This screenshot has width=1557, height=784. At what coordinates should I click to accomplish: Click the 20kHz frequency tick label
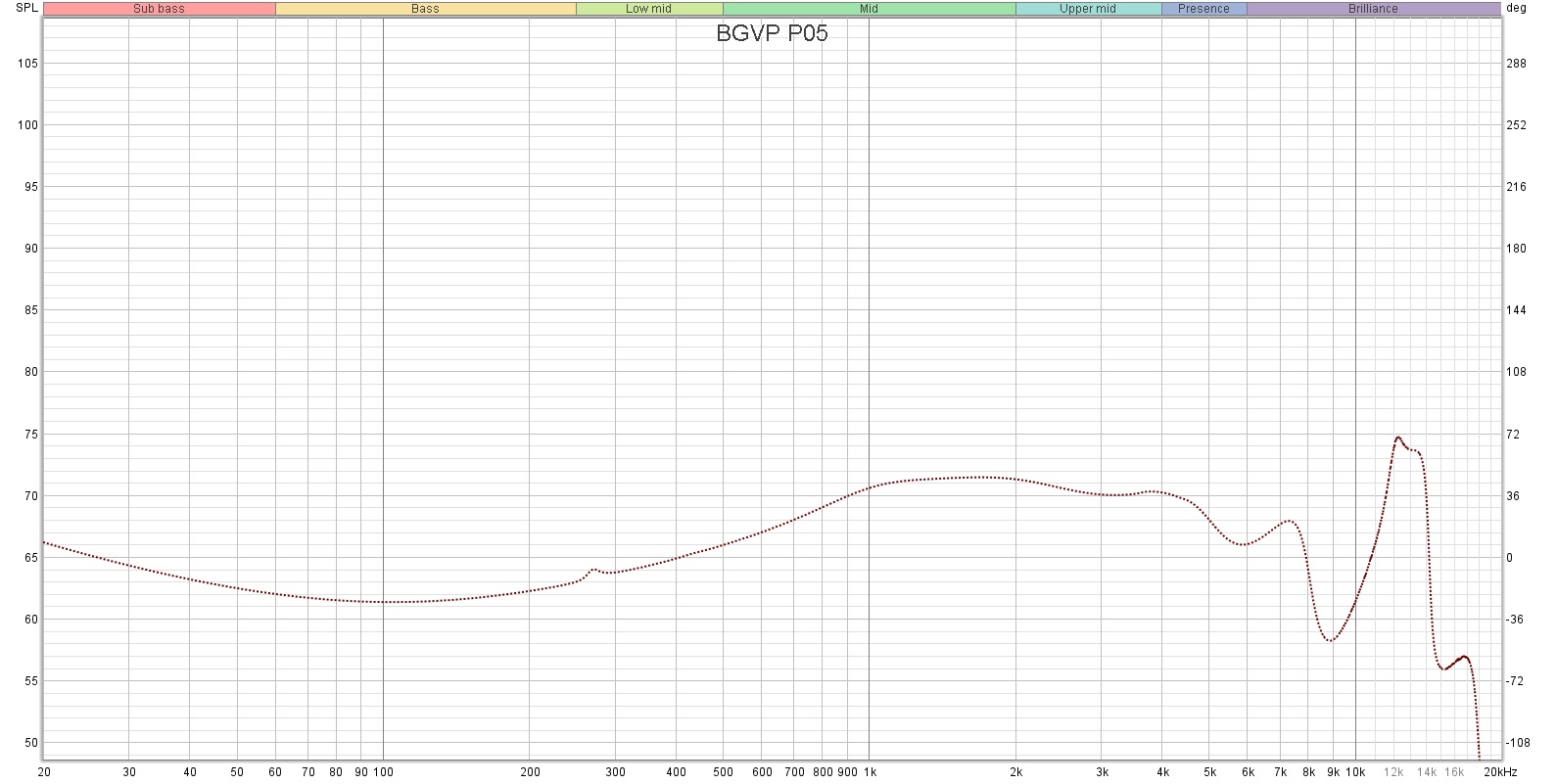pos(1499,772)
